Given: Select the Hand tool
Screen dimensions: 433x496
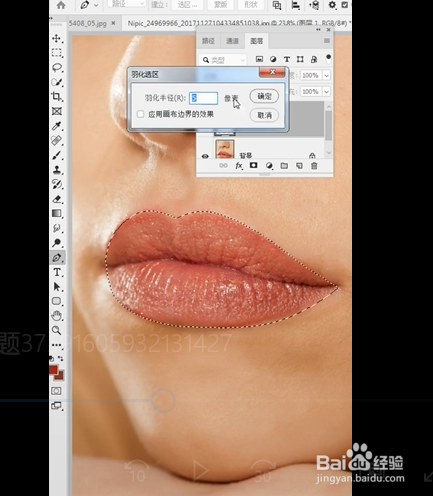Looking at the screenshot, I should pyautogui.click(x=57, y=315).
